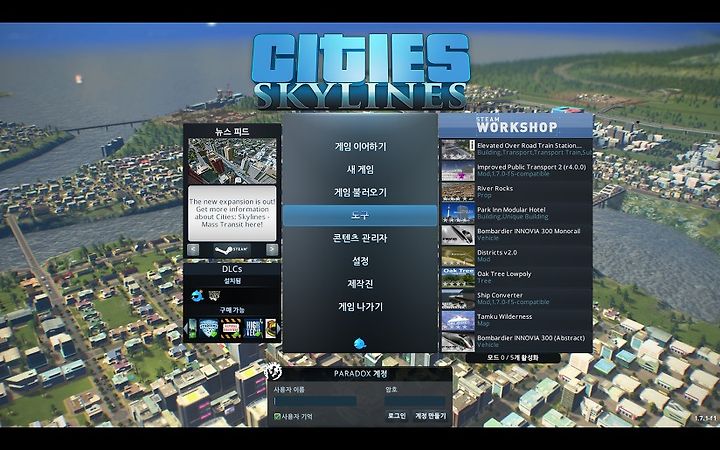Click the 로그인 login button
This screenshot has width=720, height=450.
pyautogui.click(x=397, y=416)
